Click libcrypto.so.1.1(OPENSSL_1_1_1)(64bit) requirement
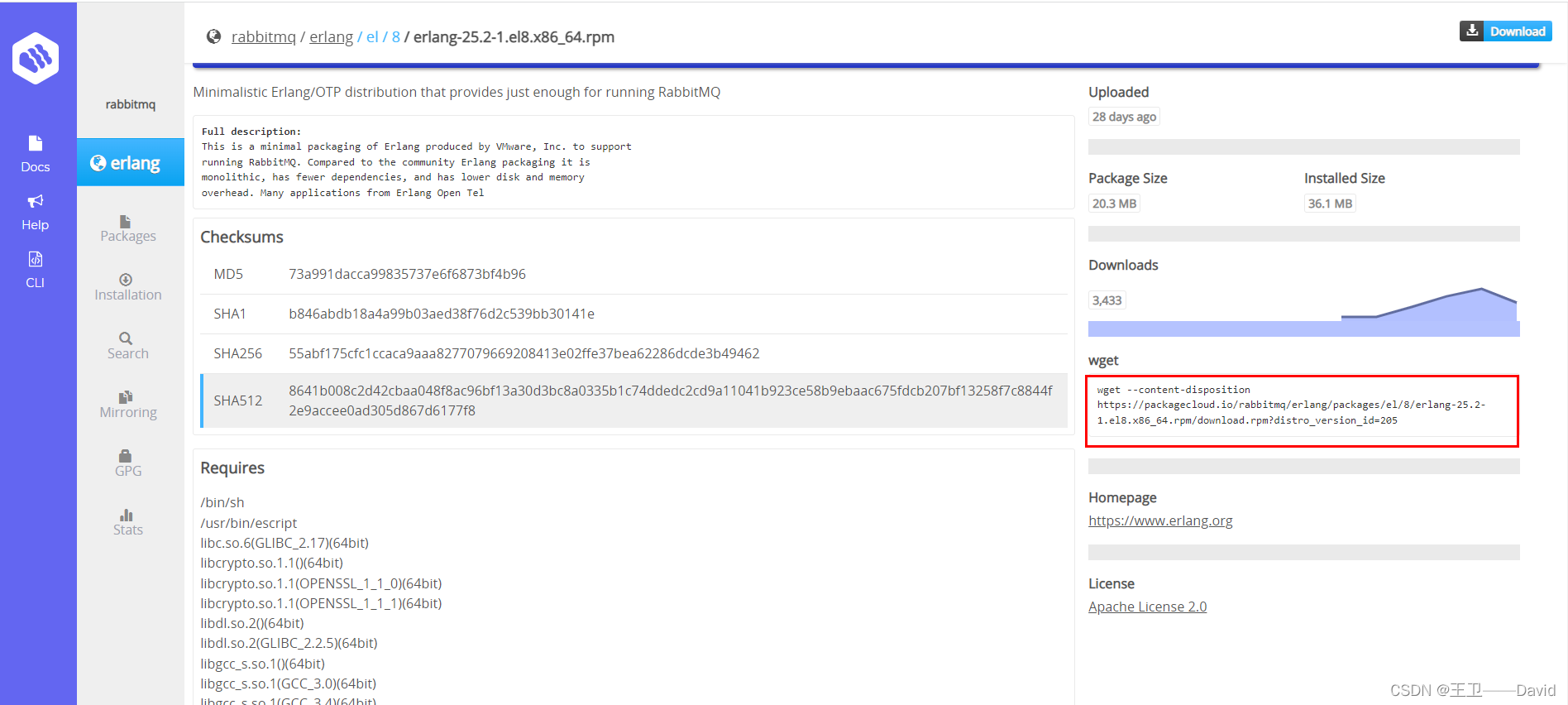 point(321,603)
